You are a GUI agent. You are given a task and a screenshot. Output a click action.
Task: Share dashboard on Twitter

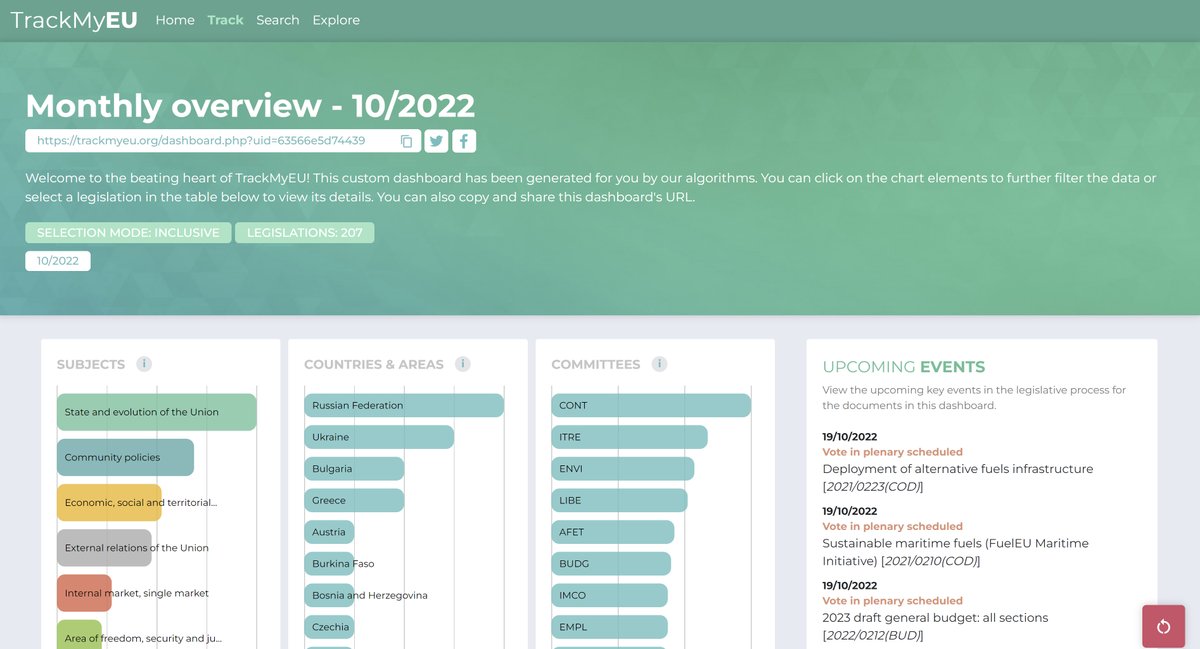(x=436, y=141)
